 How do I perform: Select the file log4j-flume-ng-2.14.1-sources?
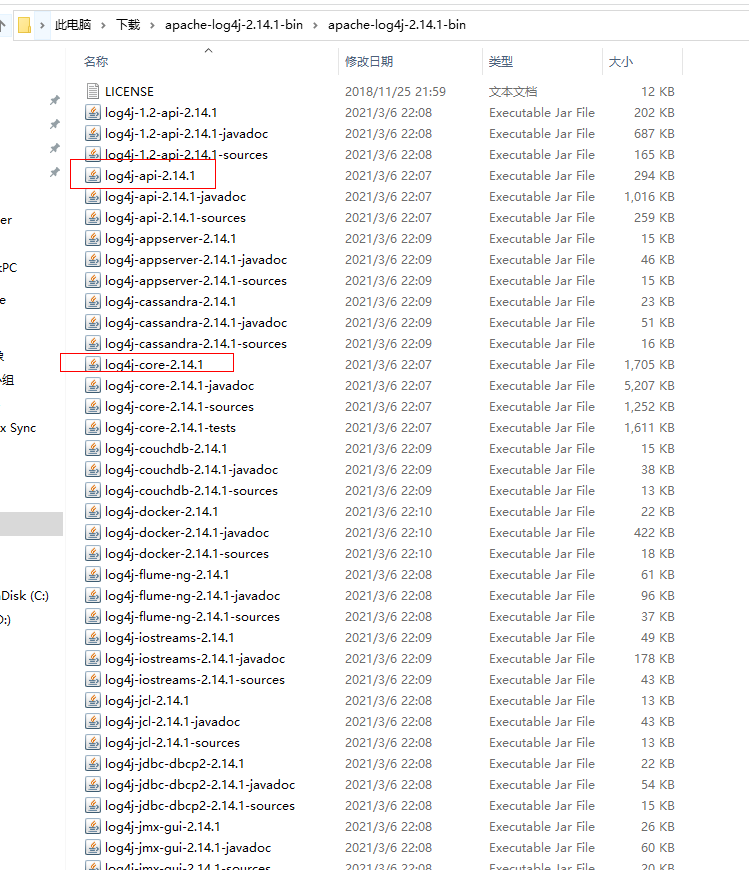tap(193, 616)
